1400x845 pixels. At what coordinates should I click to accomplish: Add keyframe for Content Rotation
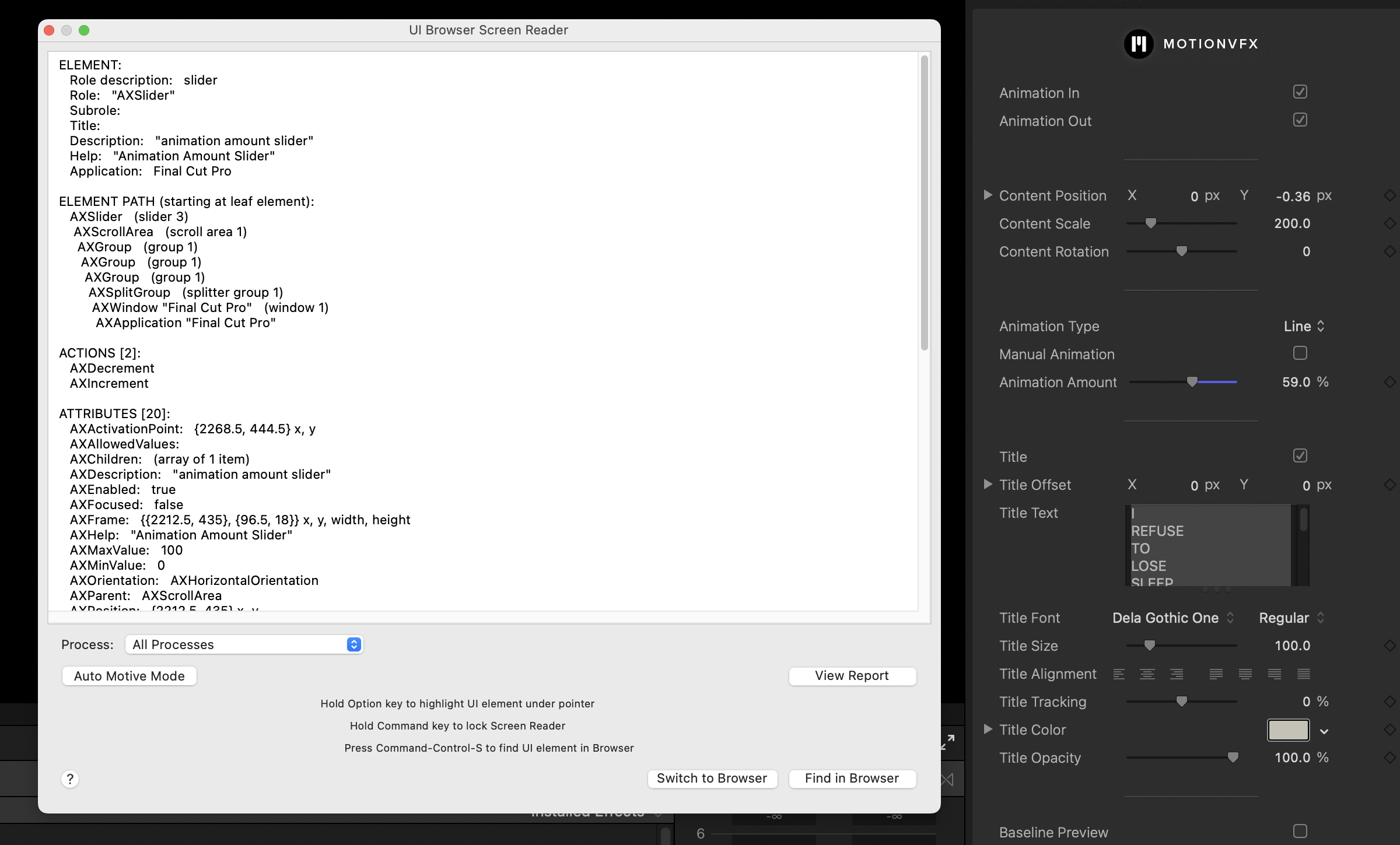(1390, 251)
